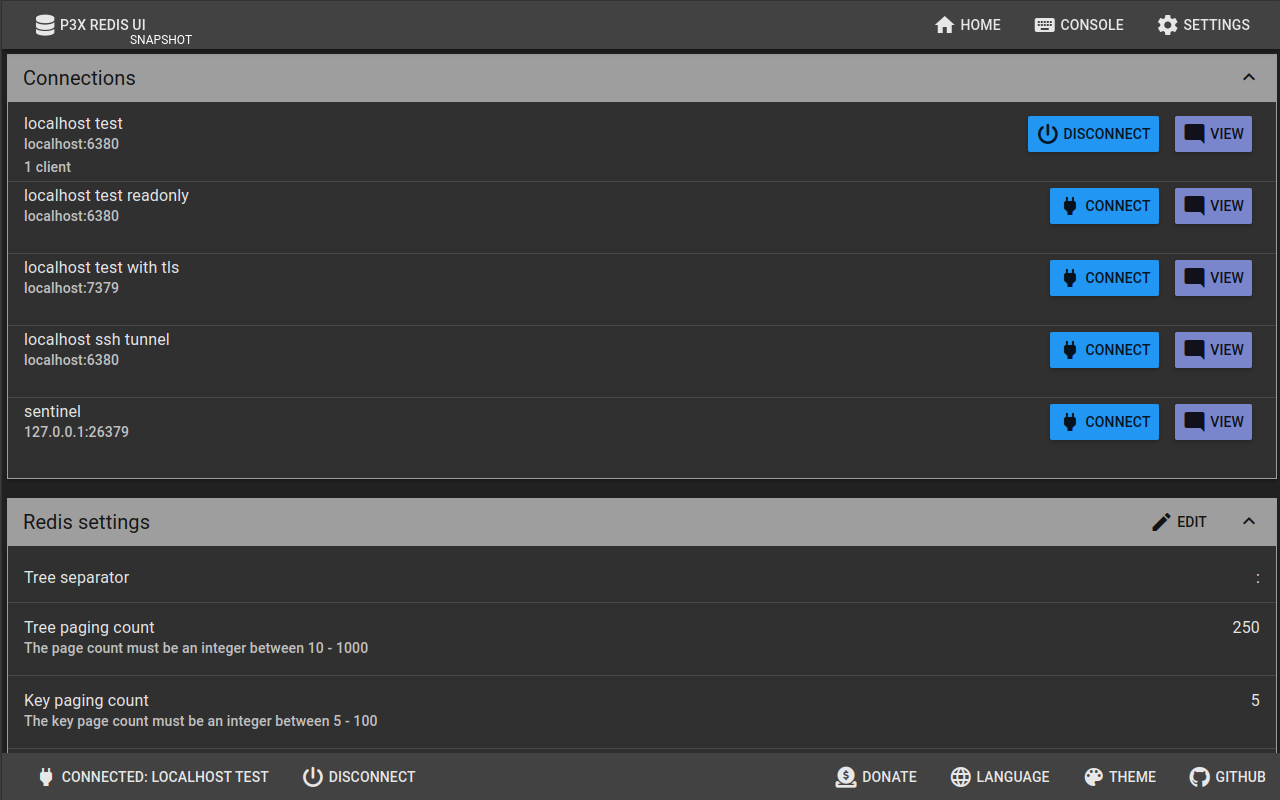The height and width of the screenshot is (800, 1280).
Task: Select 'localhost test readonly' connection name
Action: tap(106, 196)
